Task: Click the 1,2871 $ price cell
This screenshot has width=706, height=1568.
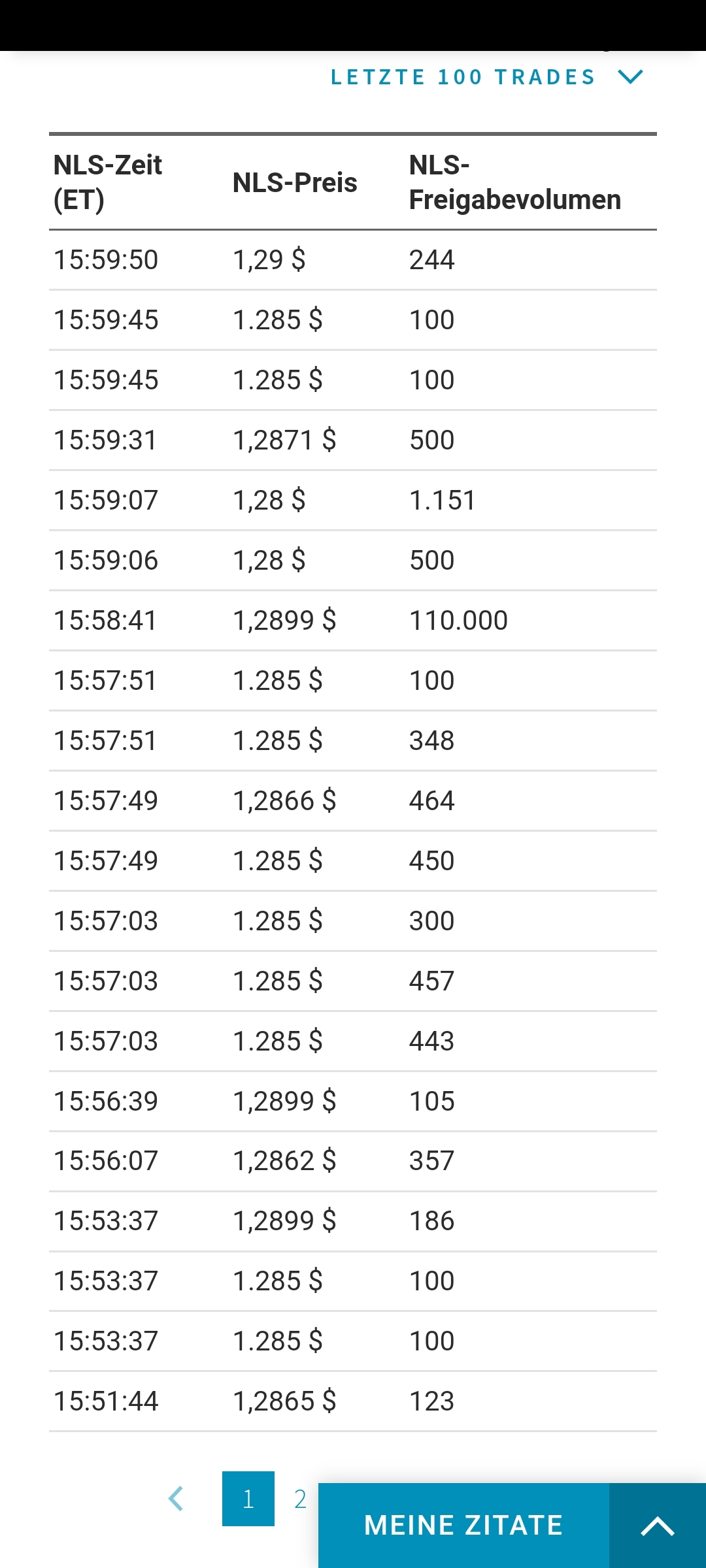Action: click(284, 440)
